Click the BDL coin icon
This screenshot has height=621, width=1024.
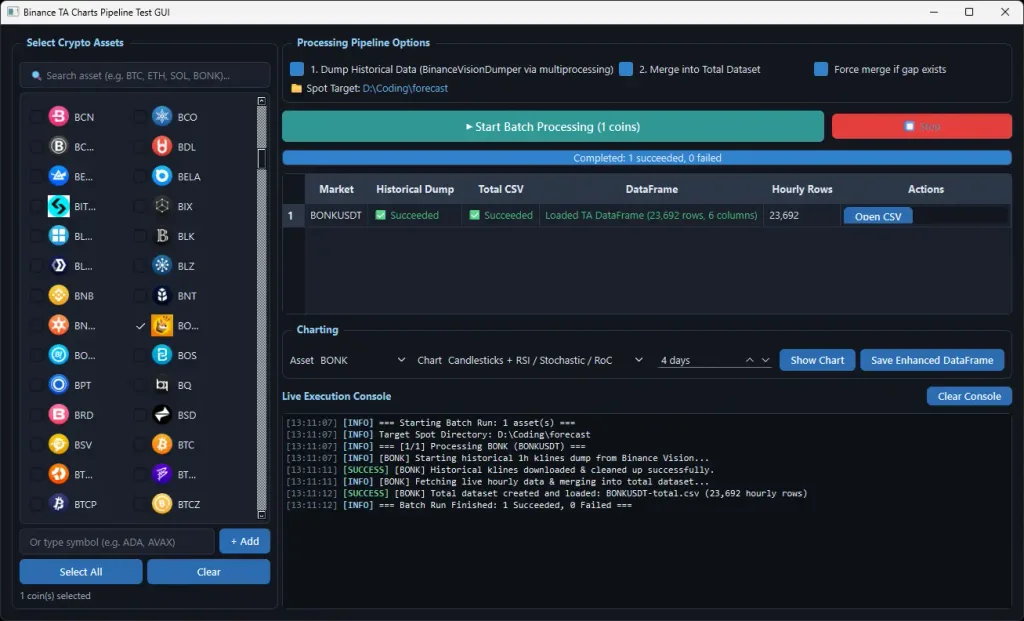[x=162, y=146]
